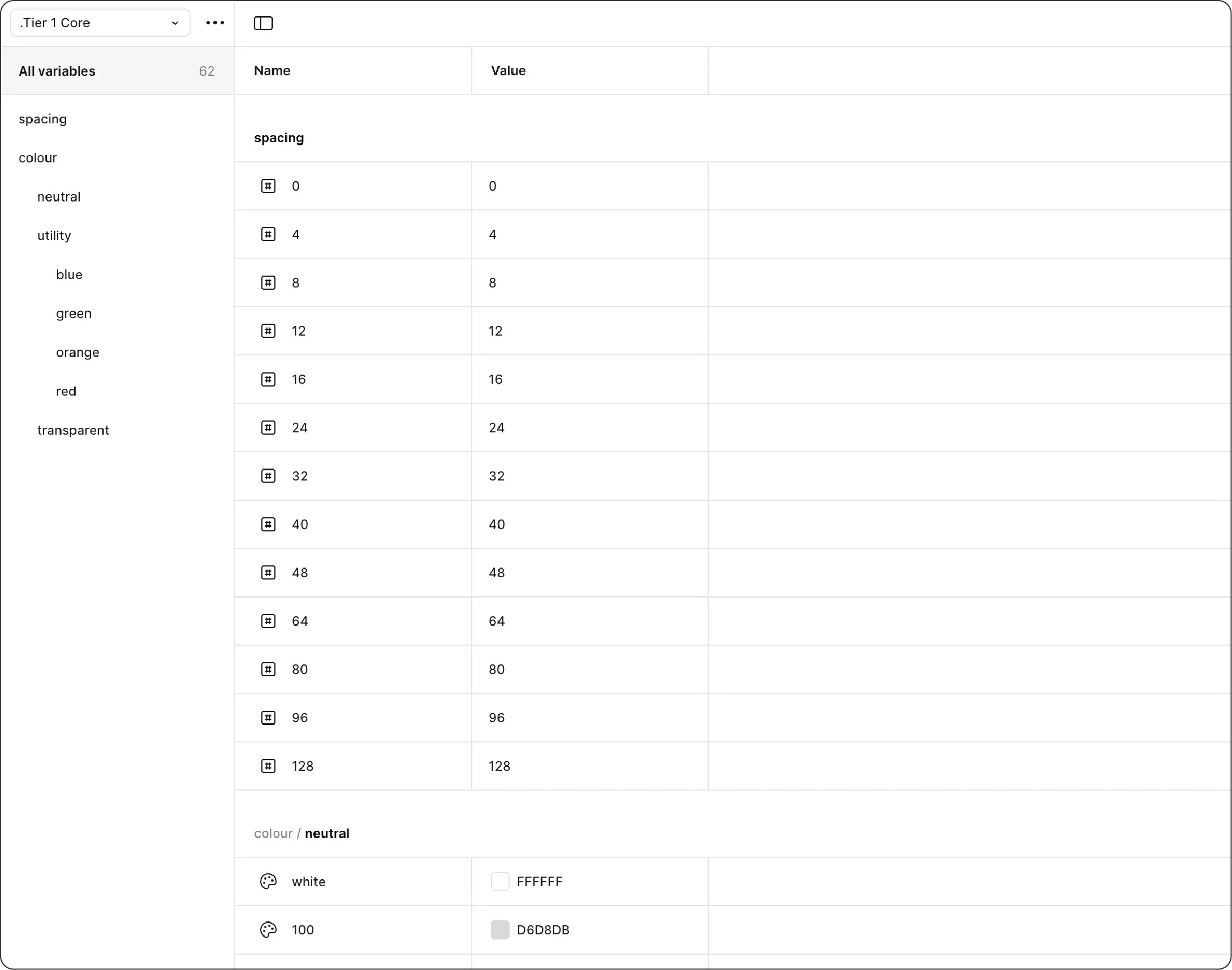The image size is (1232, 970).
Task: Toggle the sidebar panel icon
Action: point(262,23)
